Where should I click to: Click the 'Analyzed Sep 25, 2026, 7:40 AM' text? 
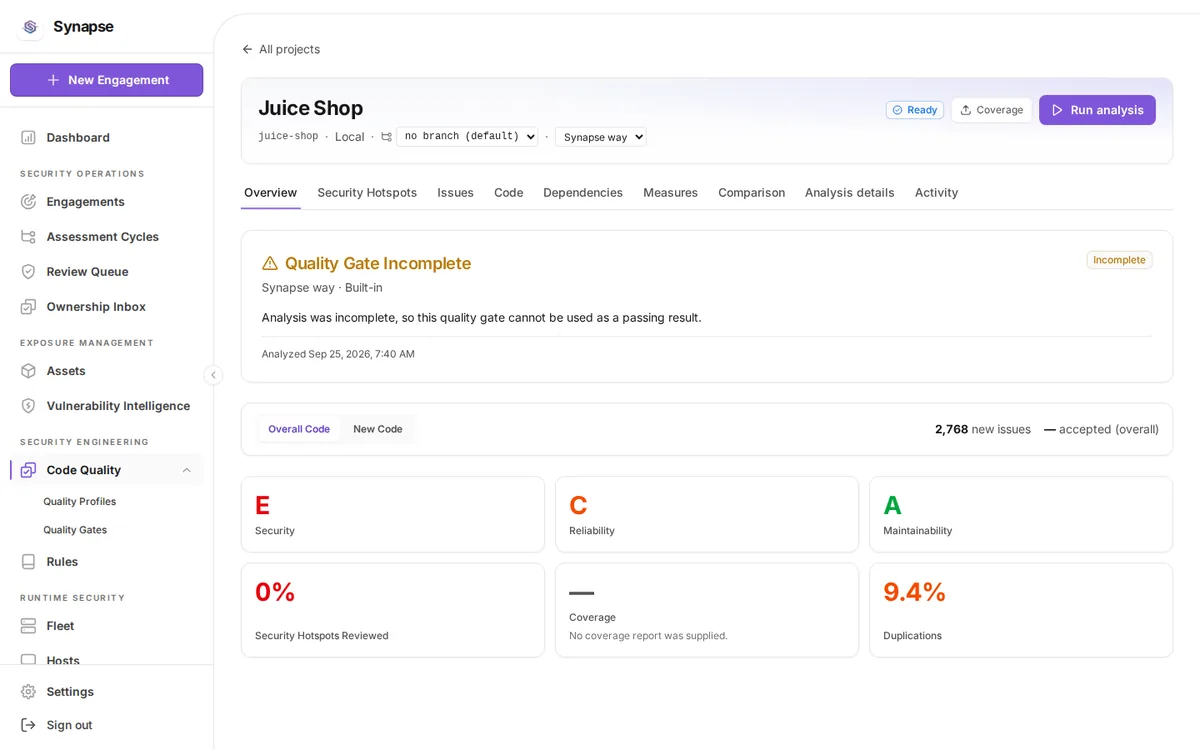coord(338,354)
